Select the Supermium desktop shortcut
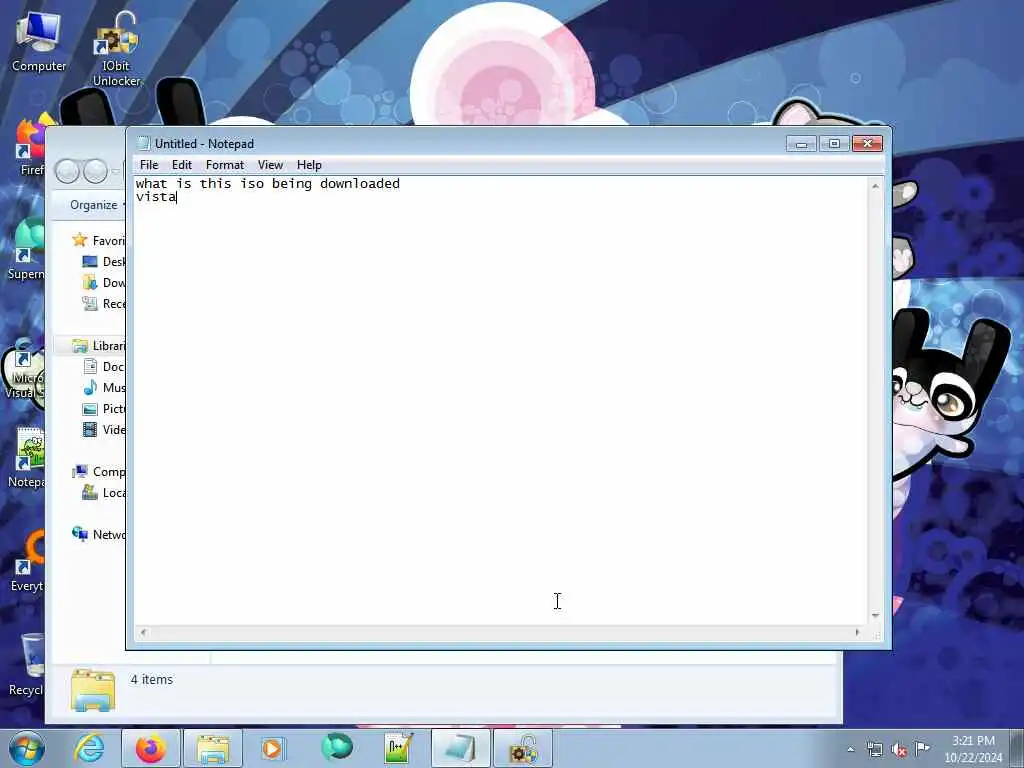This screenshot has height=768, width=1024. 26,248
